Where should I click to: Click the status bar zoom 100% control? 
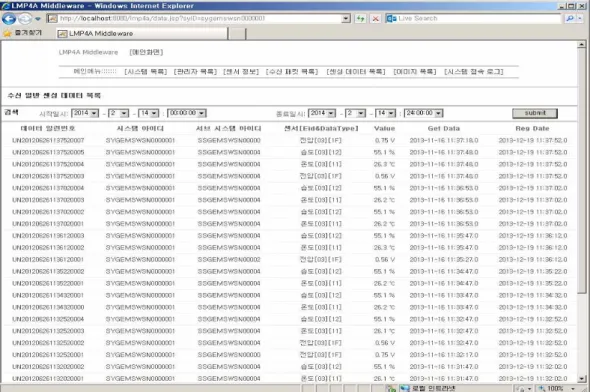click(x=552, y=388)
